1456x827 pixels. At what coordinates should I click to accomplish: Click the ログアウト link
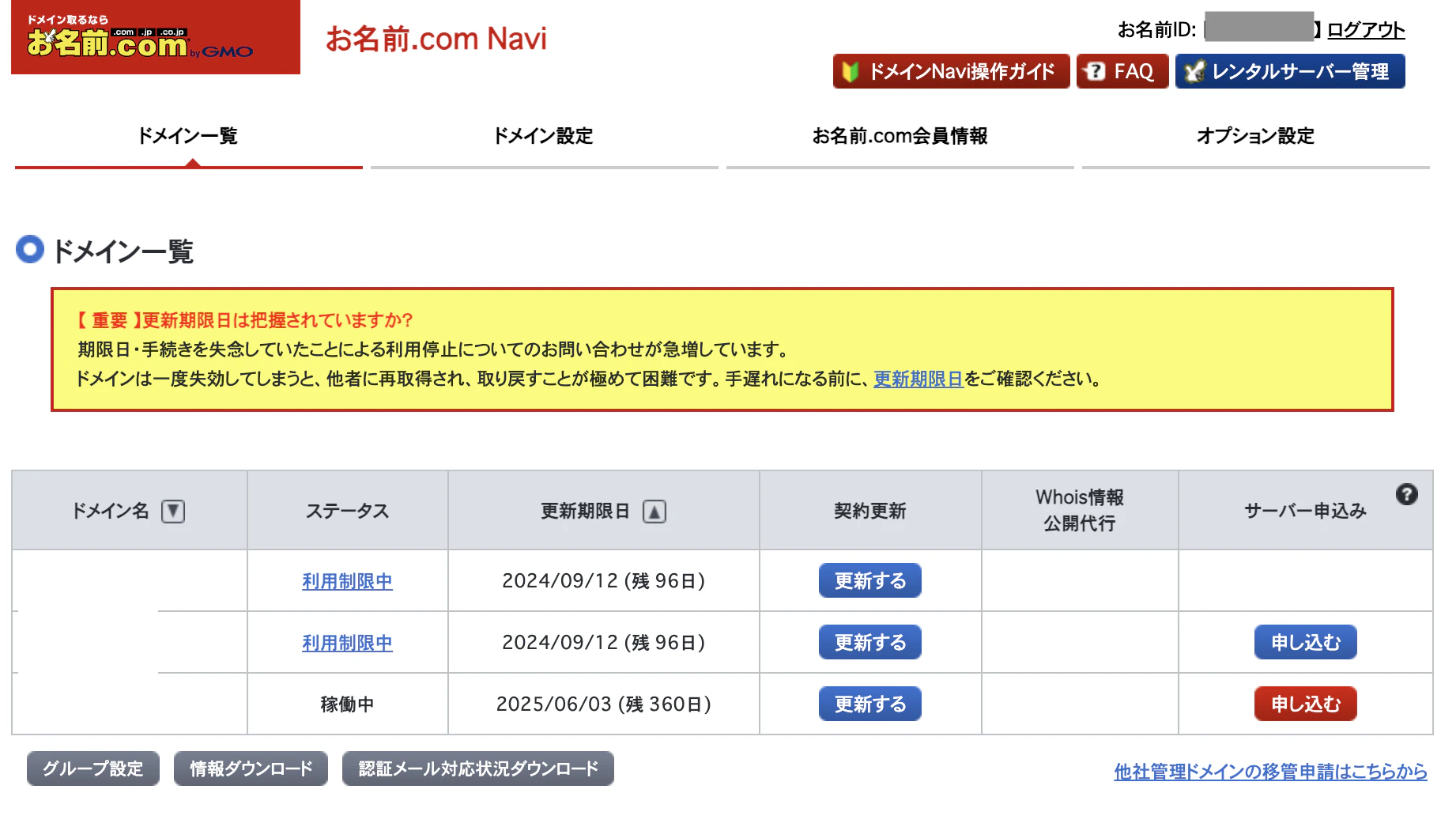tap(1366, 30)
